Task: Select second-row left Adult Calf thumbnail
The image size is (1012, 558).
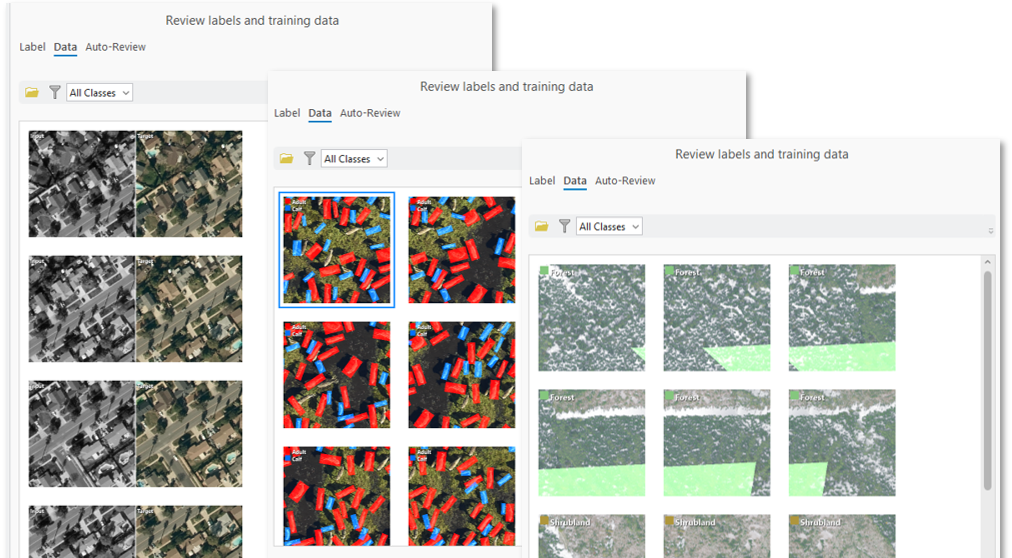Action: [x=337, y=375]
